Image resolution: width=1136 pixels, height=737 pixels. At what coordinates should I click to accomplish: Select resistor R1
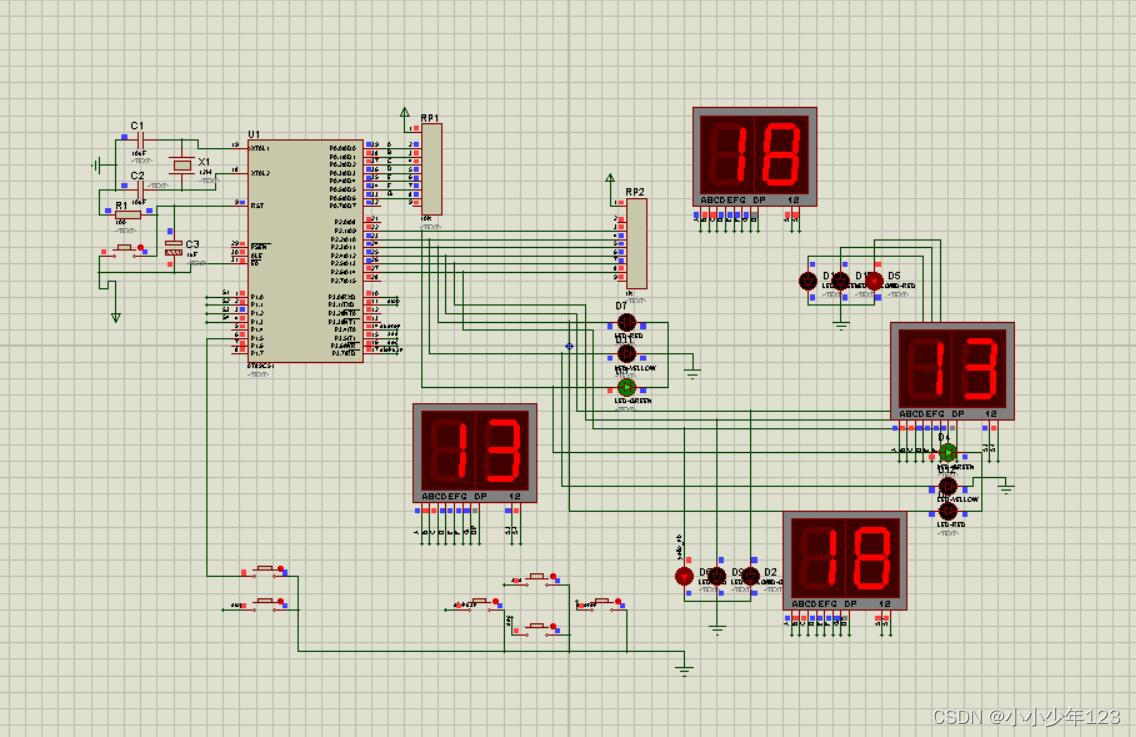click(x=128, y=215)
